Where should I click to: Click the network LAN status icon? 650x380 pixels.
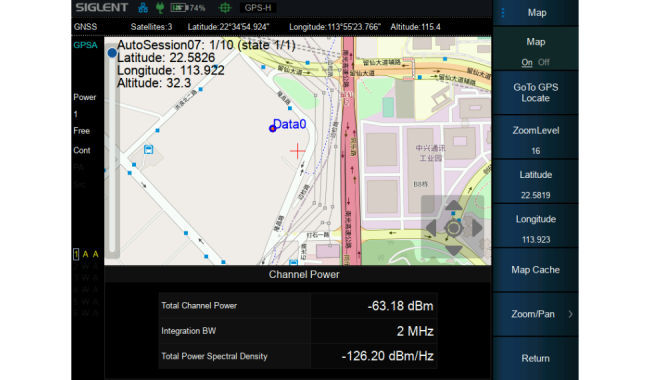point(143,7)
